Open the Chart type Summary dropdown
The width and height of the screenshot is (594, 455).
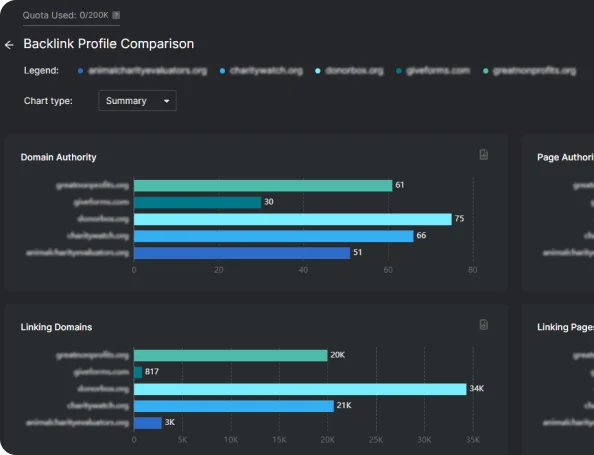(x=137, y=101)
